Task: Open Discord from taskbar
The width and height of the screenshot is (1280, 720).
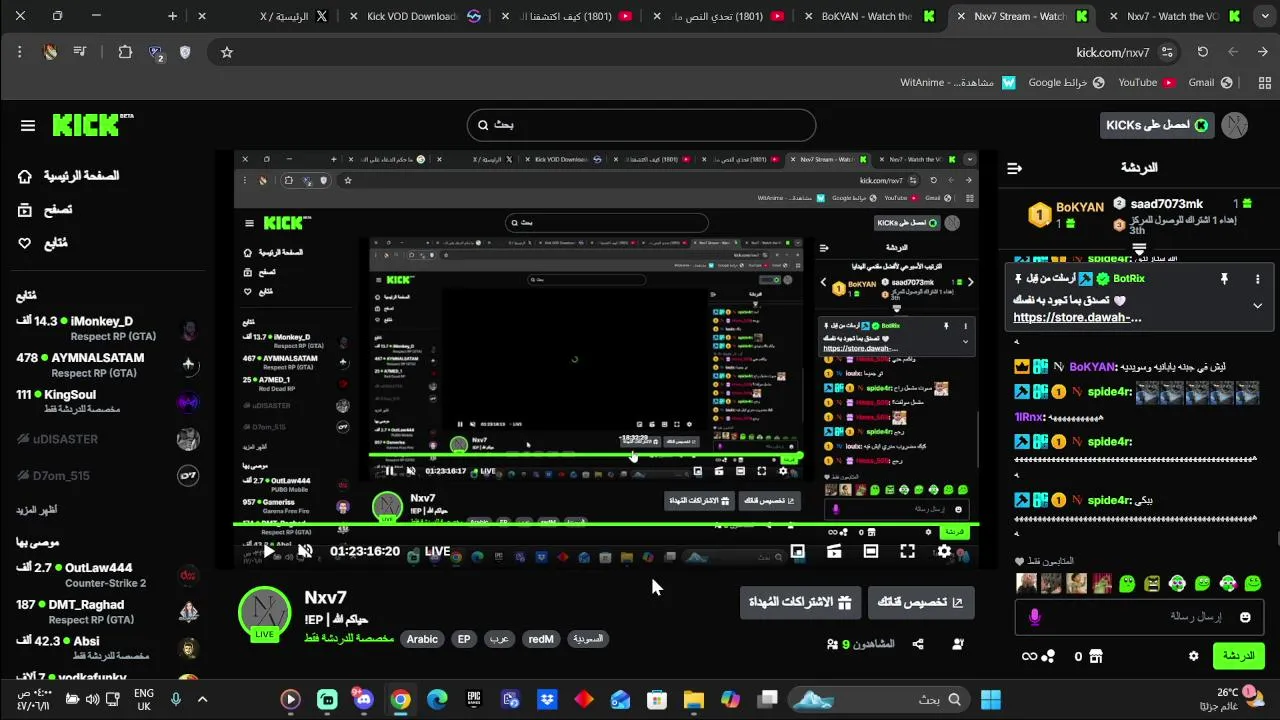Action: tap(364, 700)
